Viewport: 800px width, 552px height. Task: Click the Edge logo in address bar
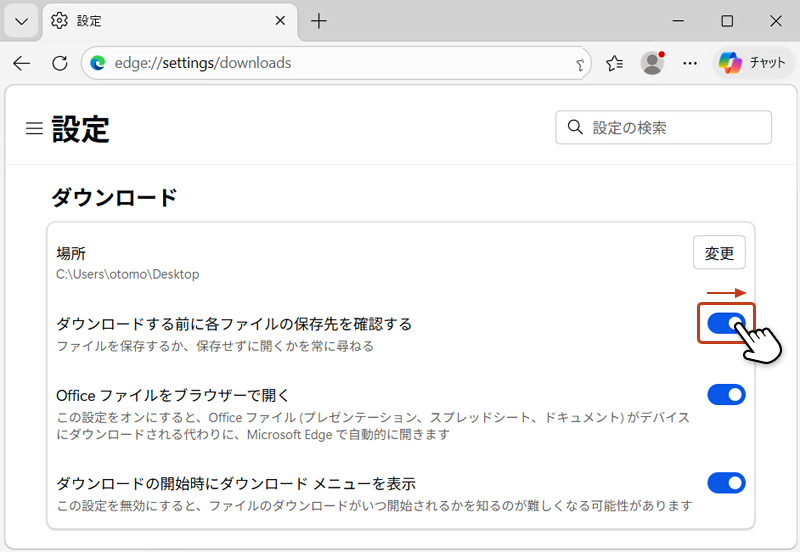97,63
